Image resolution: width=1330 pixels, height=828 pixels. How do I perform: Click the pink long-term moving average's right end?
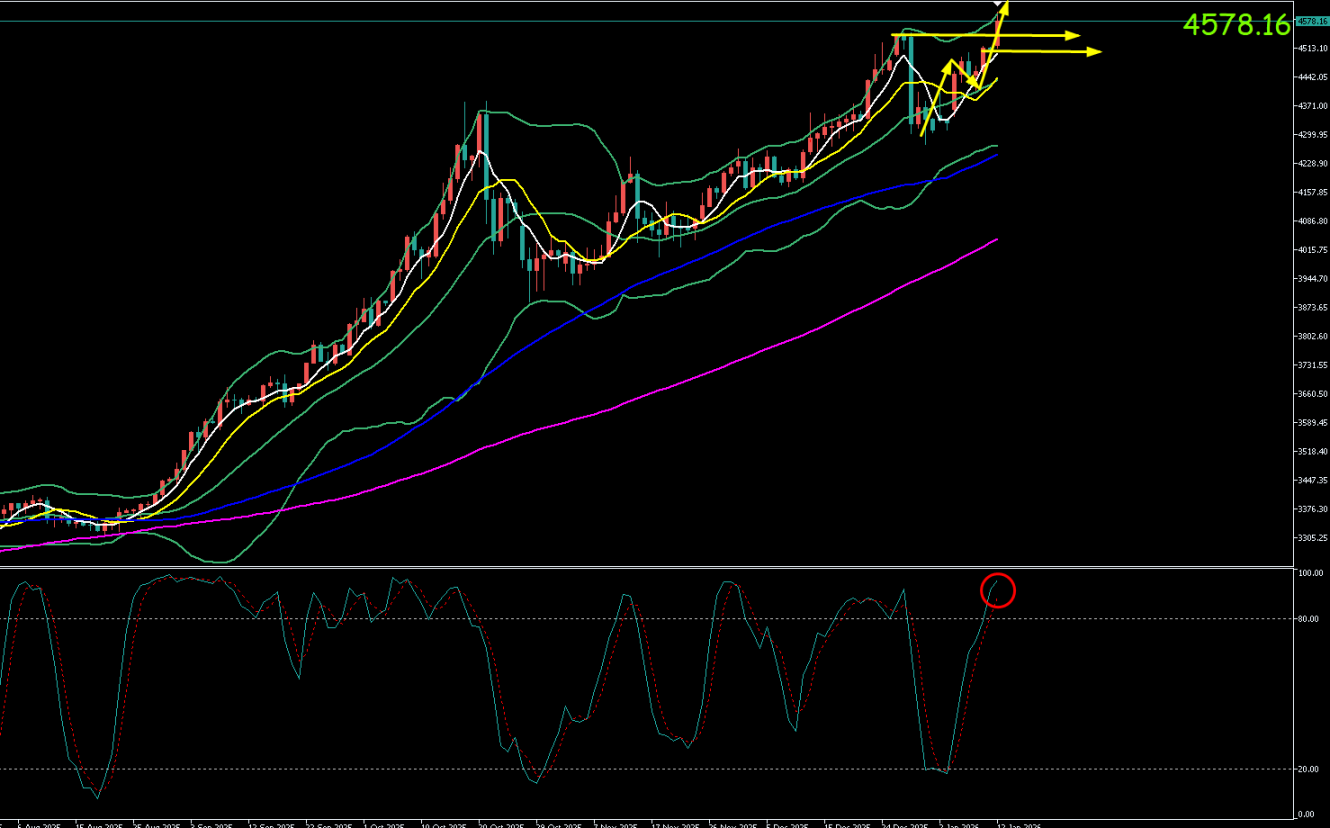tap(996, 239)
